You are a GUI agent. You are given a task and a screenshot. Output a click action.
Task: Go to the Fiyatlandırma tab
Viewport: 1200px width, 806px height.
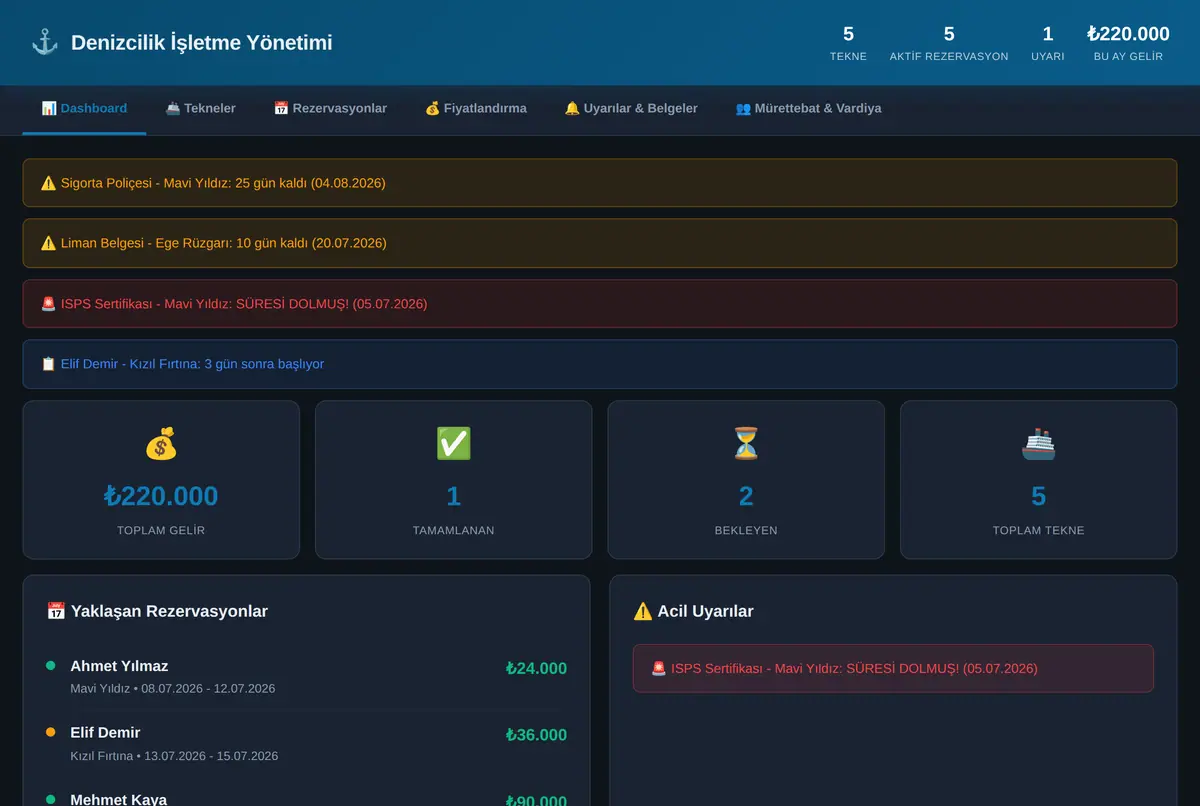(x=476, y=108)
